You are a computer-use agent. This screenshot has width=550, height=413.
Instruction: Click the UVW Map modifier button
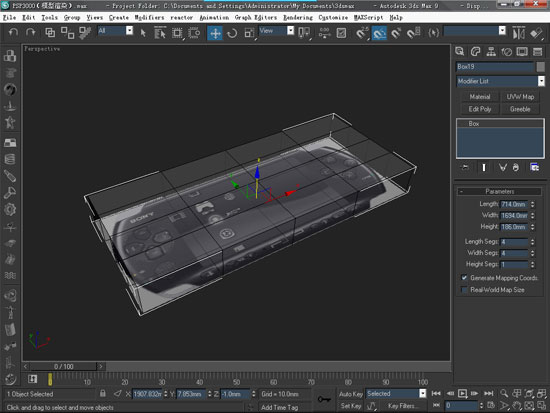coord(520,97)
